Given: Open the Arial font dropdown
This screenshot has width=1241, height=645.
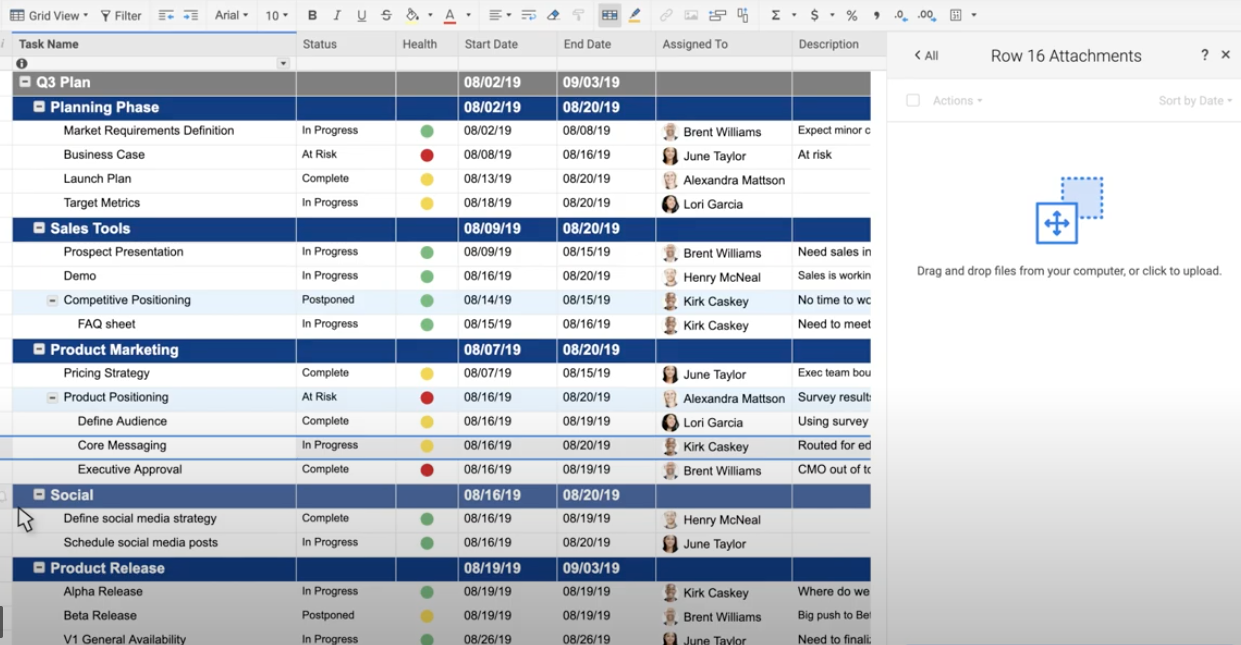Looking at the screenshot, I should click(x=231, y=16).
